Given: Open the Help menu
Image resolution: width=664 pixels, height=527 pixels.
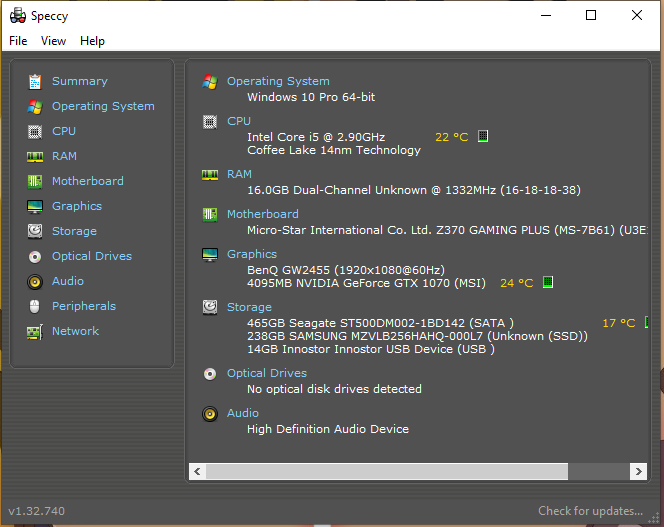Looking at the screenshot, I should (92, 41).
